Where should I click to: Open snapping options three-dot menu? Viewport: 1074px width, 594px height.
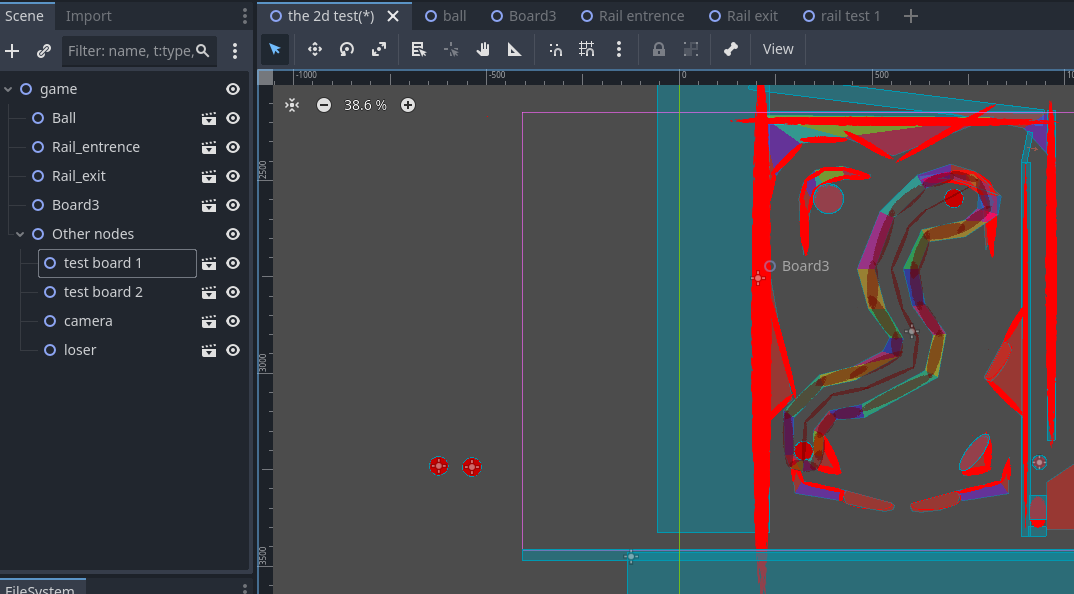619,49
